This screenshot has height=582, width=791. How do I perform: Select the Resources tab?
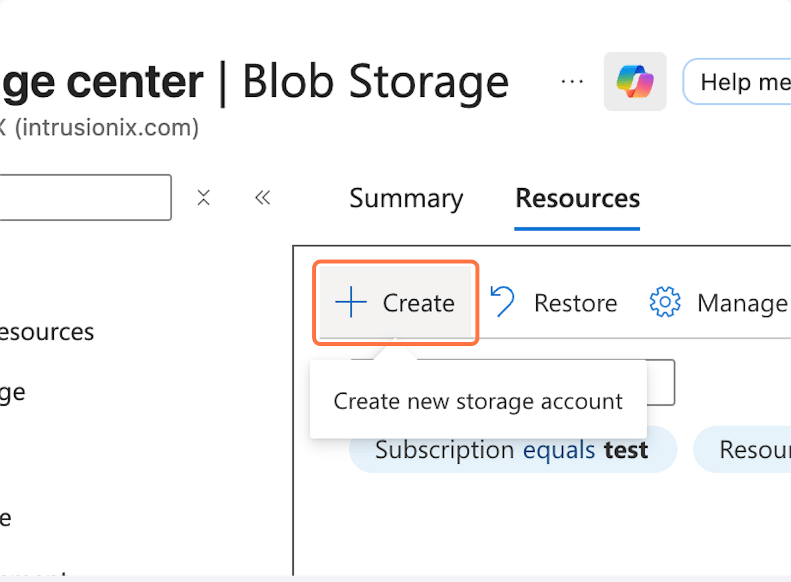[577, 198]
